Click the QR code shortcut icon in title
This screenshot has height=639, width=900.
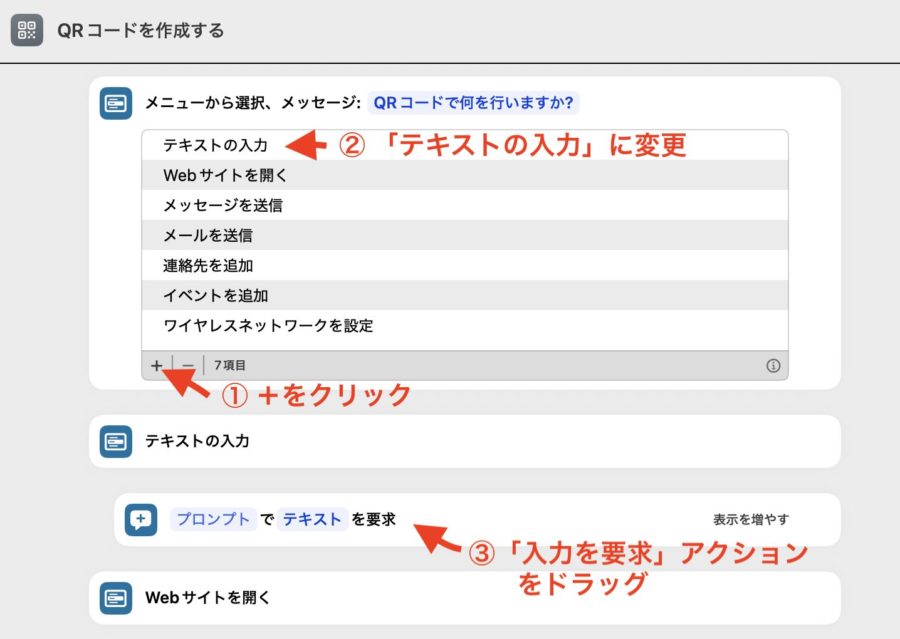click(x=27, y=30)
